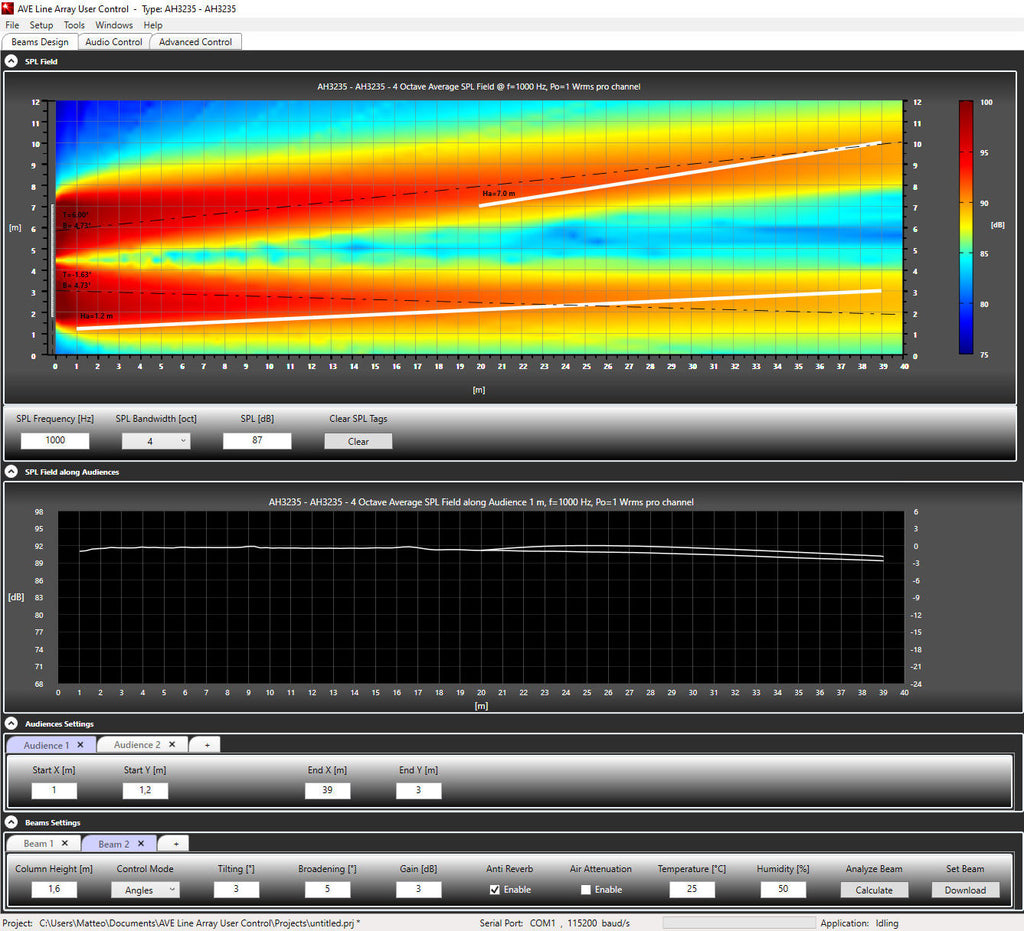Edit the SPL dB field
The image size is (1024, 931).
pos(257,441)
